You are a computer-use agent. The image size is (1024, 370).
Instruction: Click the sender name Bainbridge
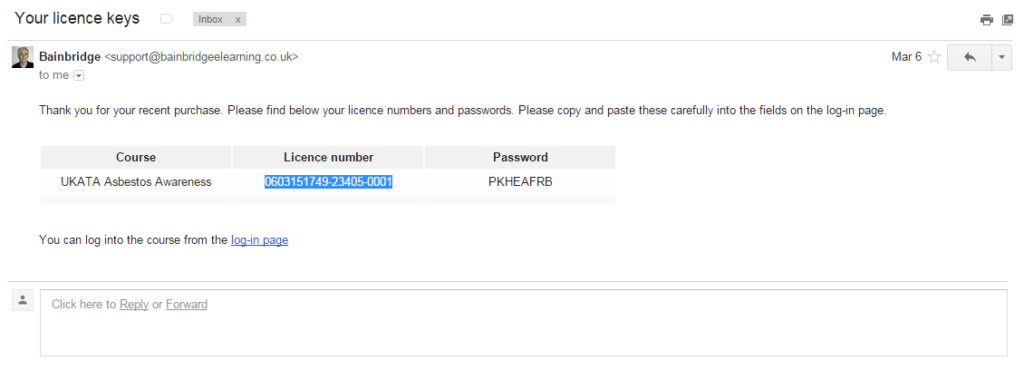(x=70, y=57)
